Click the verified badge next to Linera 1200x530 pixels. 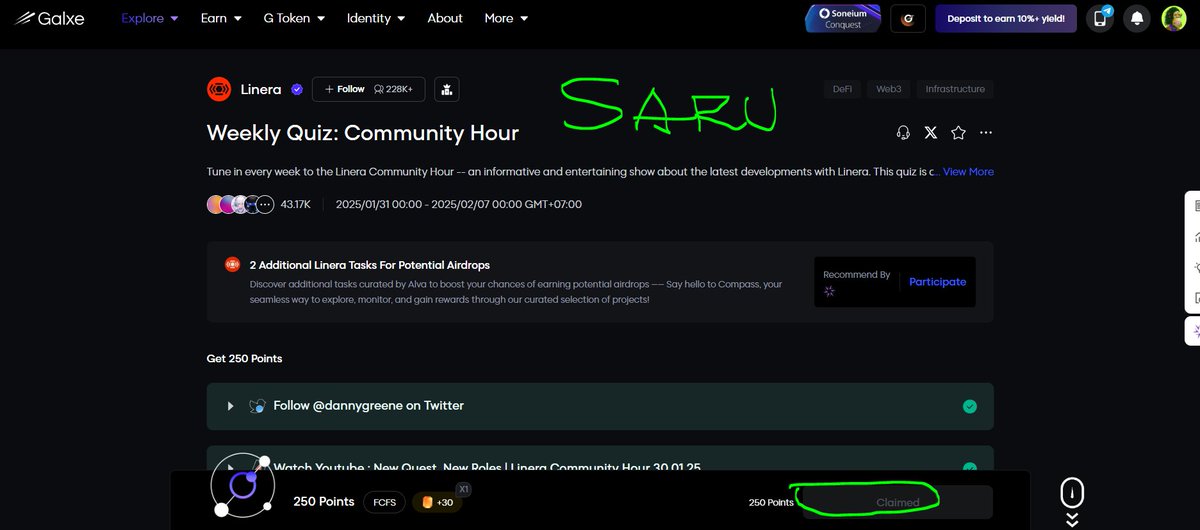coord(297,89)
